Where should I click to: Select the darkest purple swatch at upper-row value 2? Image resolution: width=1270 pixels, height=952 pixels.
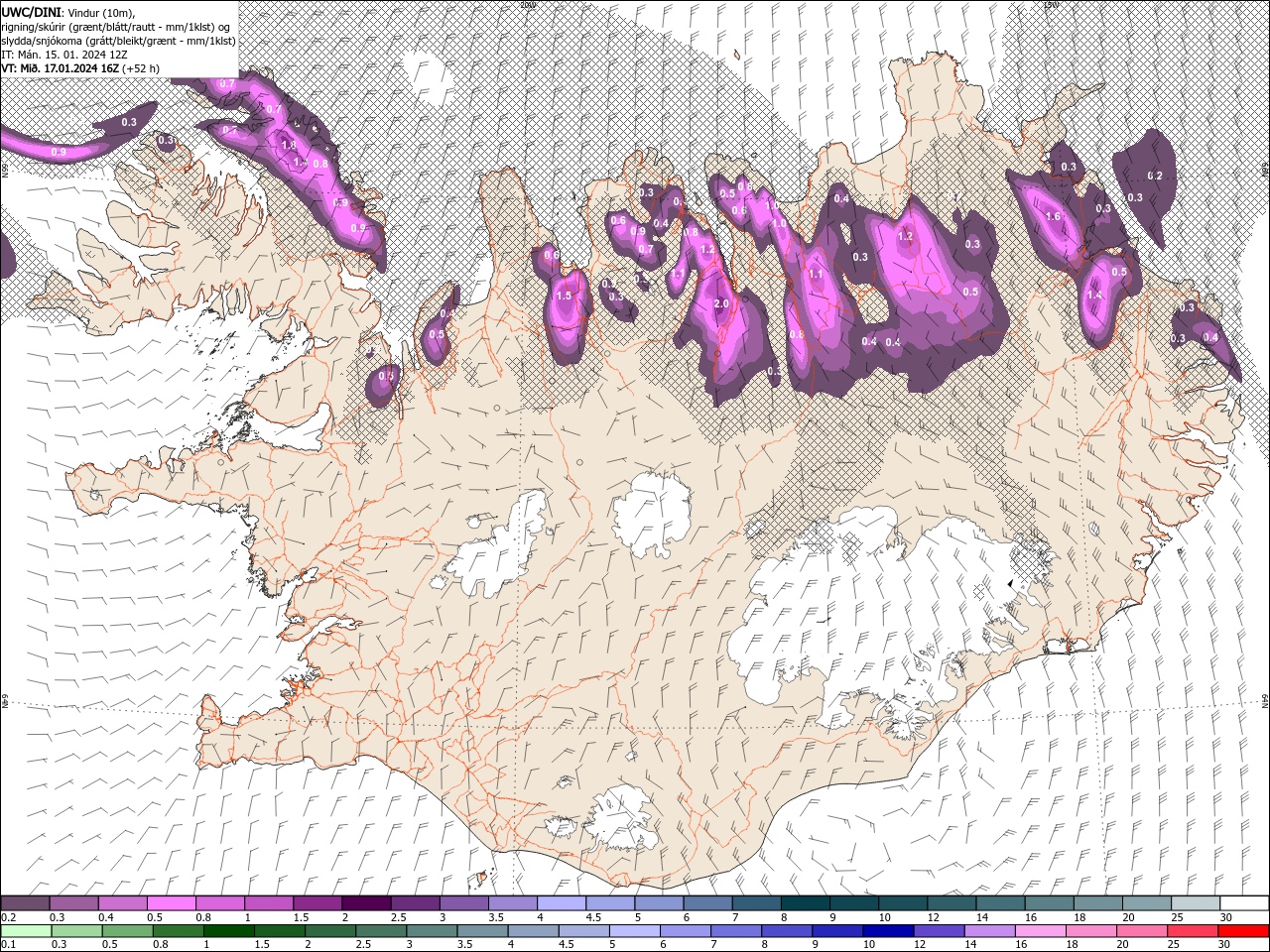(x=366, y=903)
